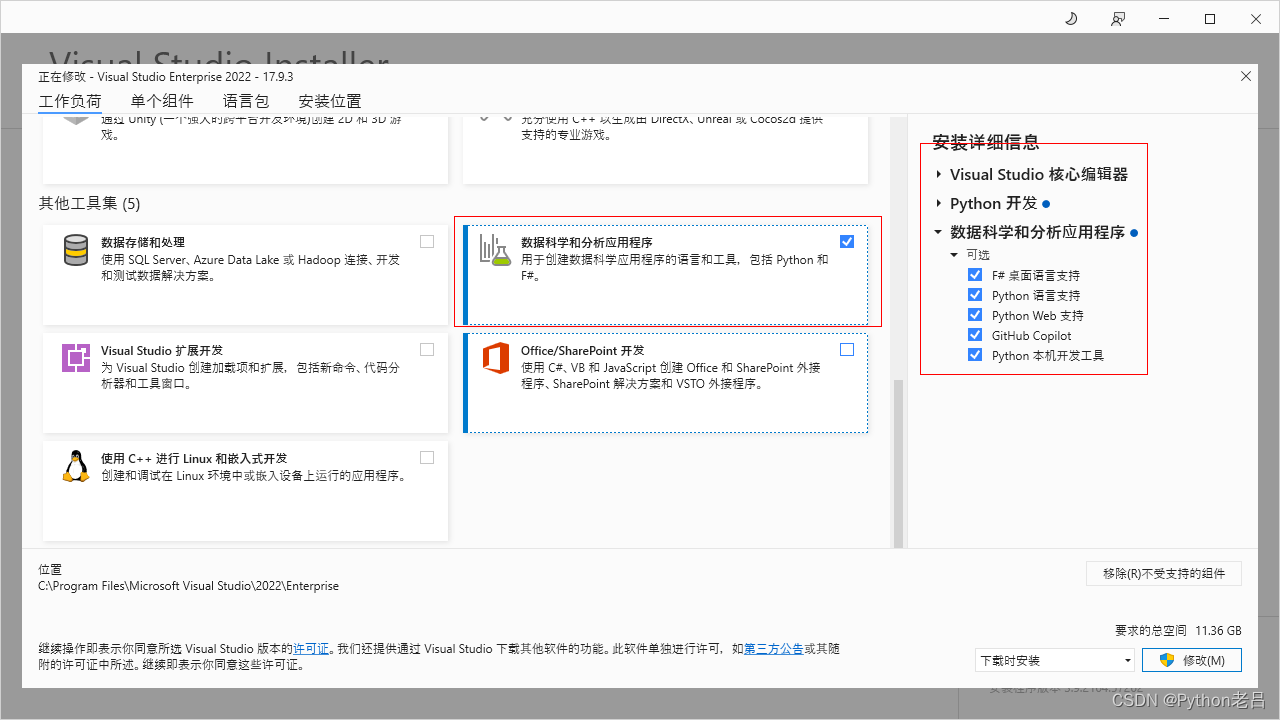Collapse the 可选 section arrow

pyautogui.click(x=954, y=255)
